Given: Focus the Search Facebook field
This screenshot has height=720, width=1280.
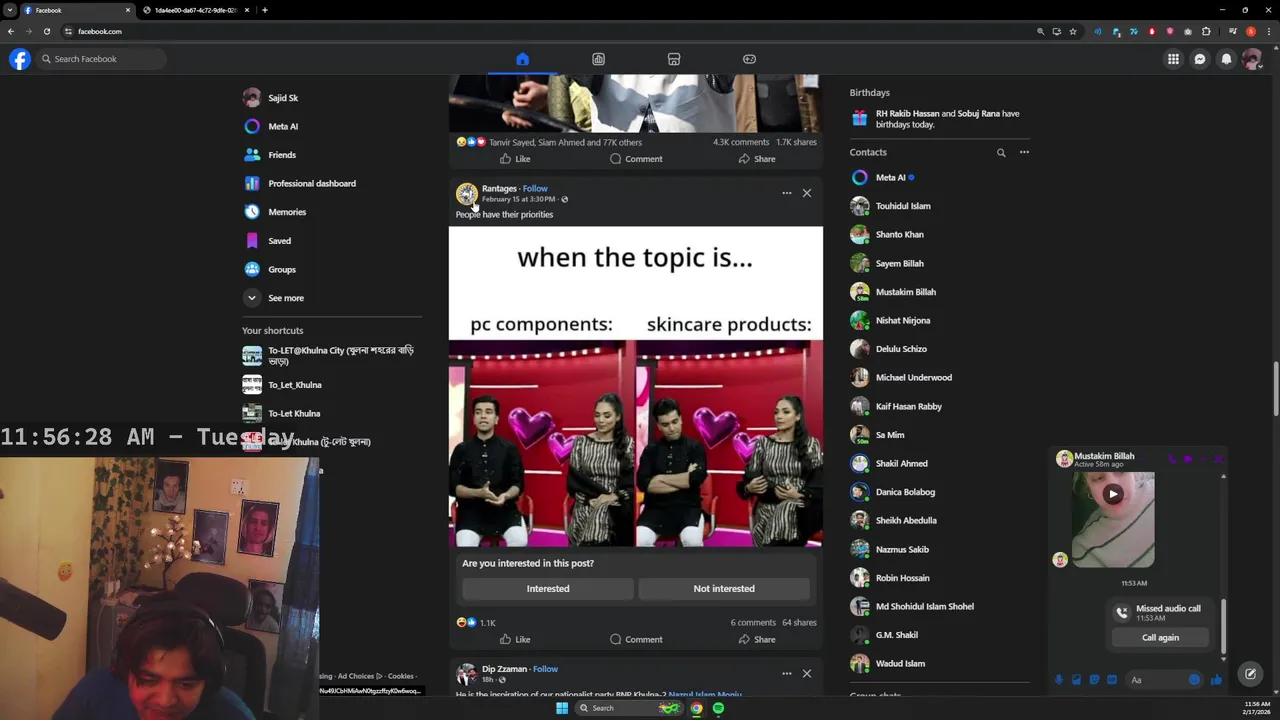Looking at the screenshot, I should click(101, 59).
